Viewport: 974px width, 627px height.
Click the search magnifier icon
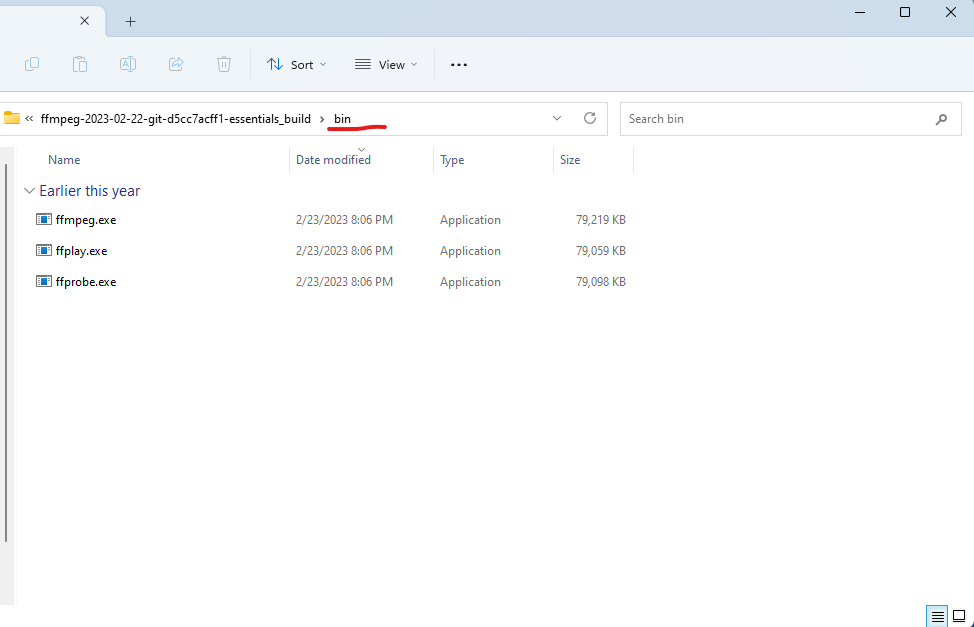[941, 119]
